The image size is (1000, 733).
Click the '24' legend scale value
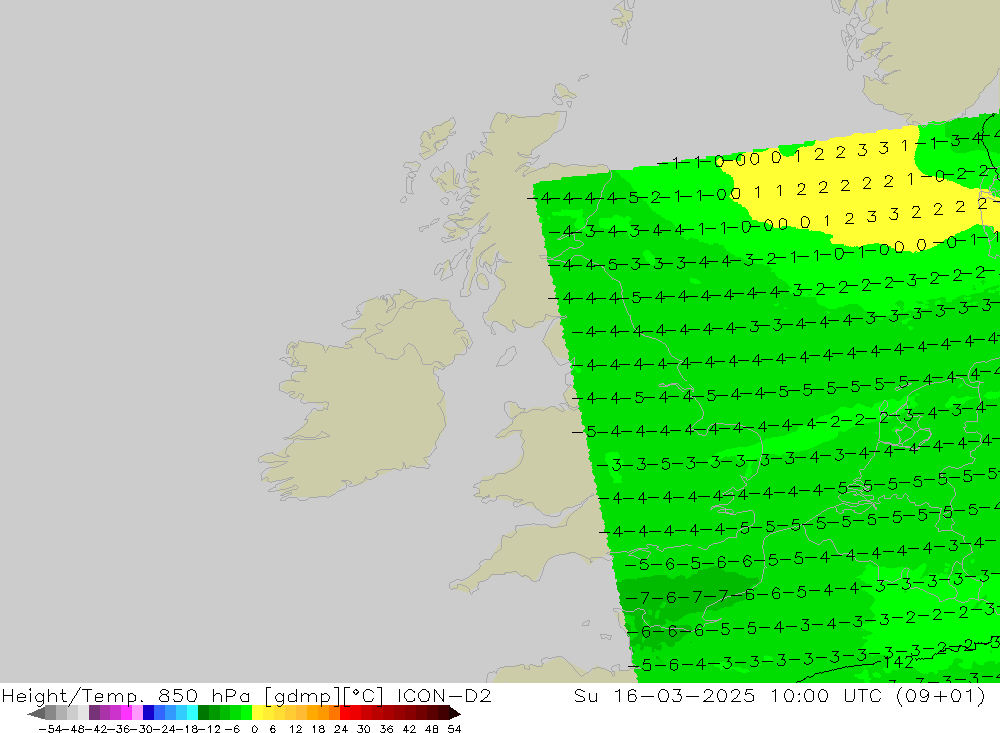point(341,729)
